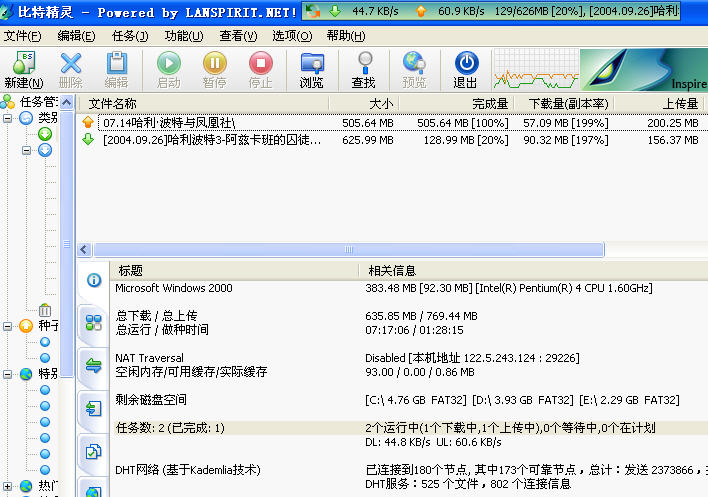Click orange upload arrow icon of first task
Screen dimensions: 708x497
pos(88,122)
